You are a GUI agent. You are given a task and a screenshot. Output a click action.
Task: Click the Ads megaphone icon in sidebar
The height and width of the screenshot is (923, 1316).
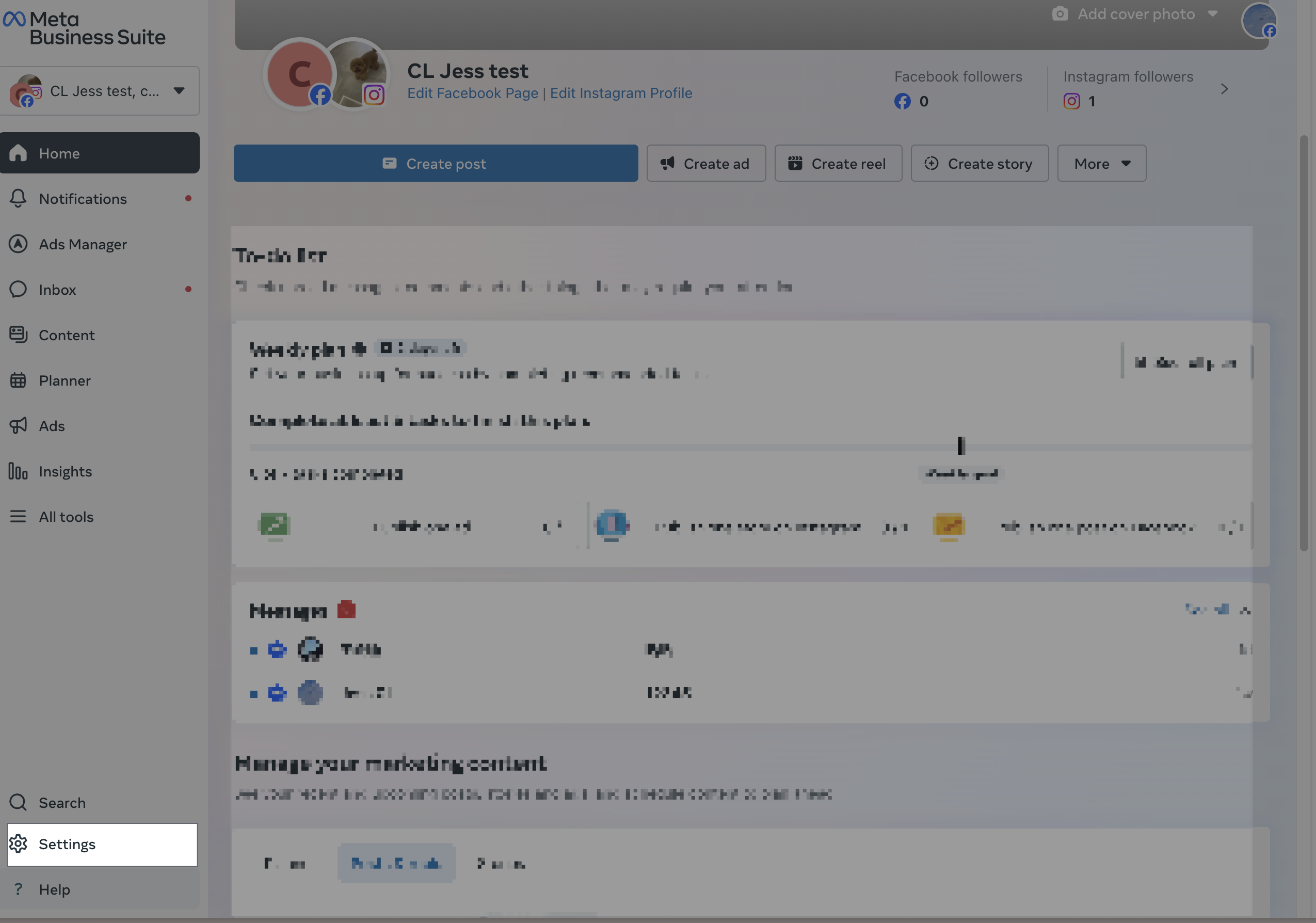pyautogui.click(x=18, y=425)
